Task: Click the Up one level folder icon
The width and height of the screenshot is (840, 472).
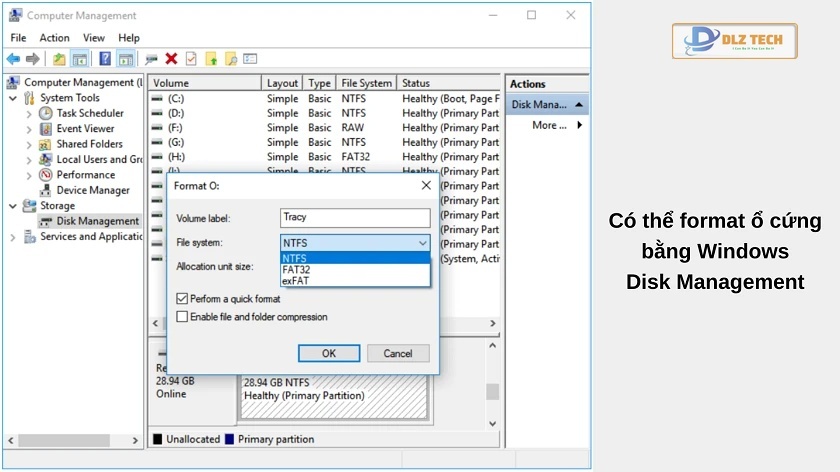Action: (59, 59)
